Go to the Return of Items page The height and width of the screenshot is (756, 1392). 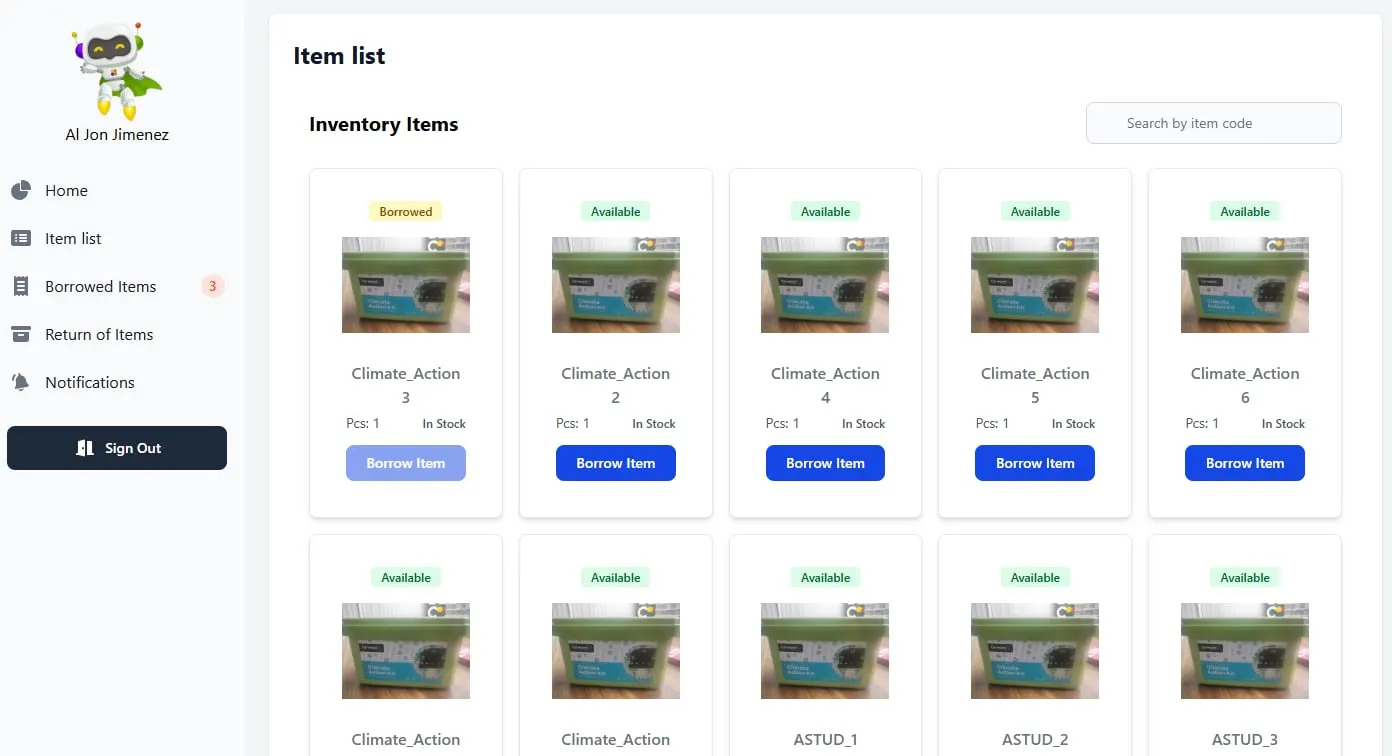click(x=99, y=334)
